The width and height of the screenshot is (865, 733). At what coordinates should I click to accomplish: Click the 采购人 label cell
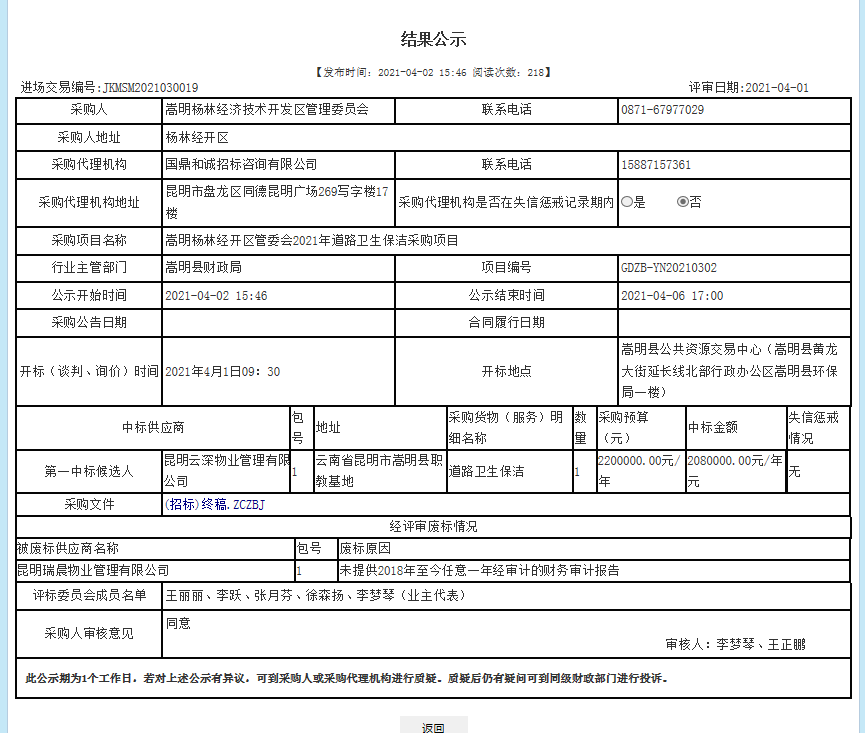[x=89, y=110]
